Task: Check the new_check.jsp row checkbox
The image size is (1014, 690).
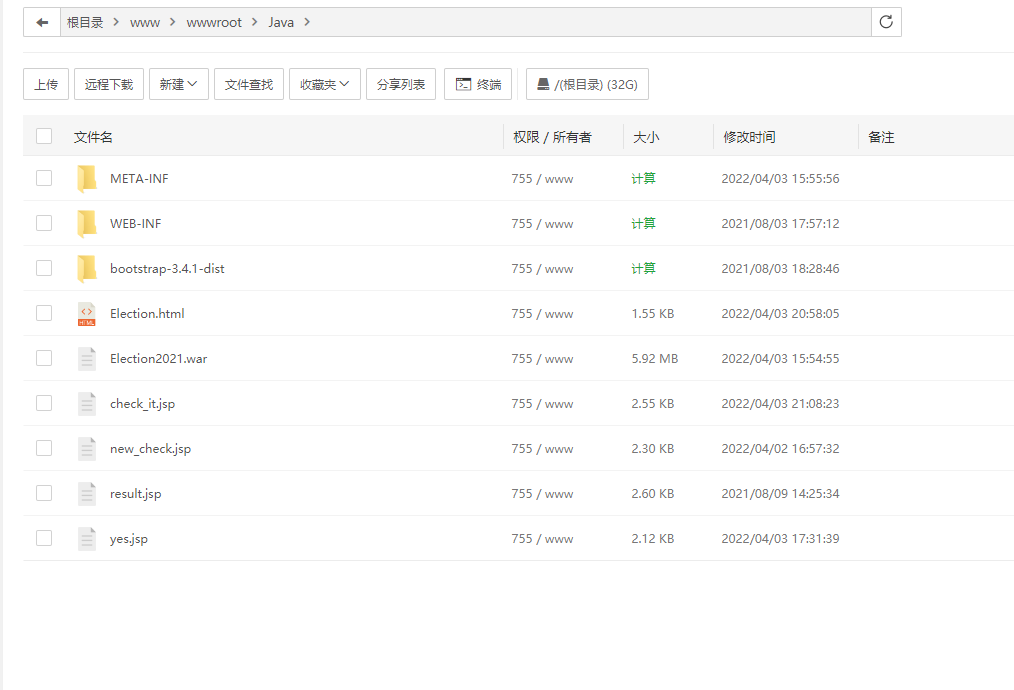Action: [x=44, y=447]
